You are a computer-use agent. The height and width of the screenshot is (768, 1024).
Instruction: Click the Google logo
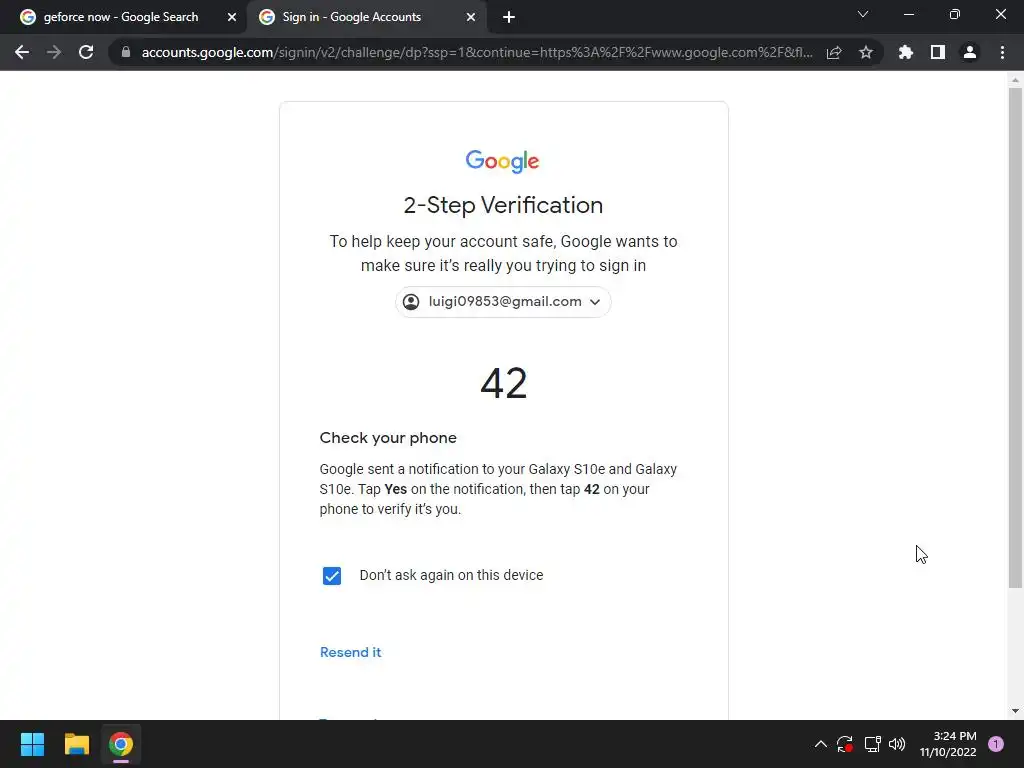point(502,161)
